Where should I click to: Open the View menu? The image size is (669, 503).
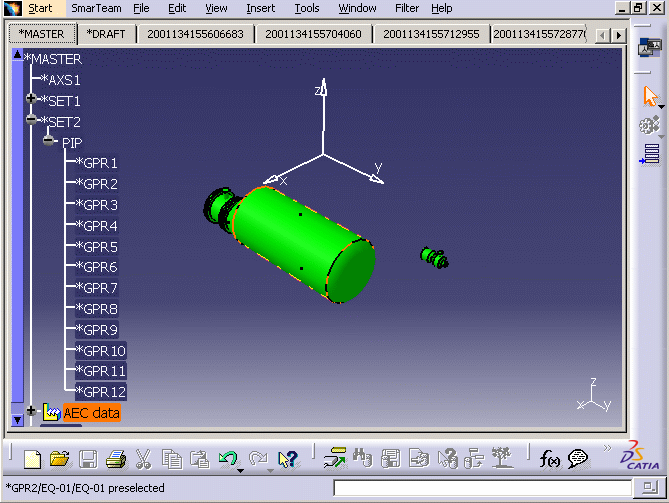click(216, 8)
